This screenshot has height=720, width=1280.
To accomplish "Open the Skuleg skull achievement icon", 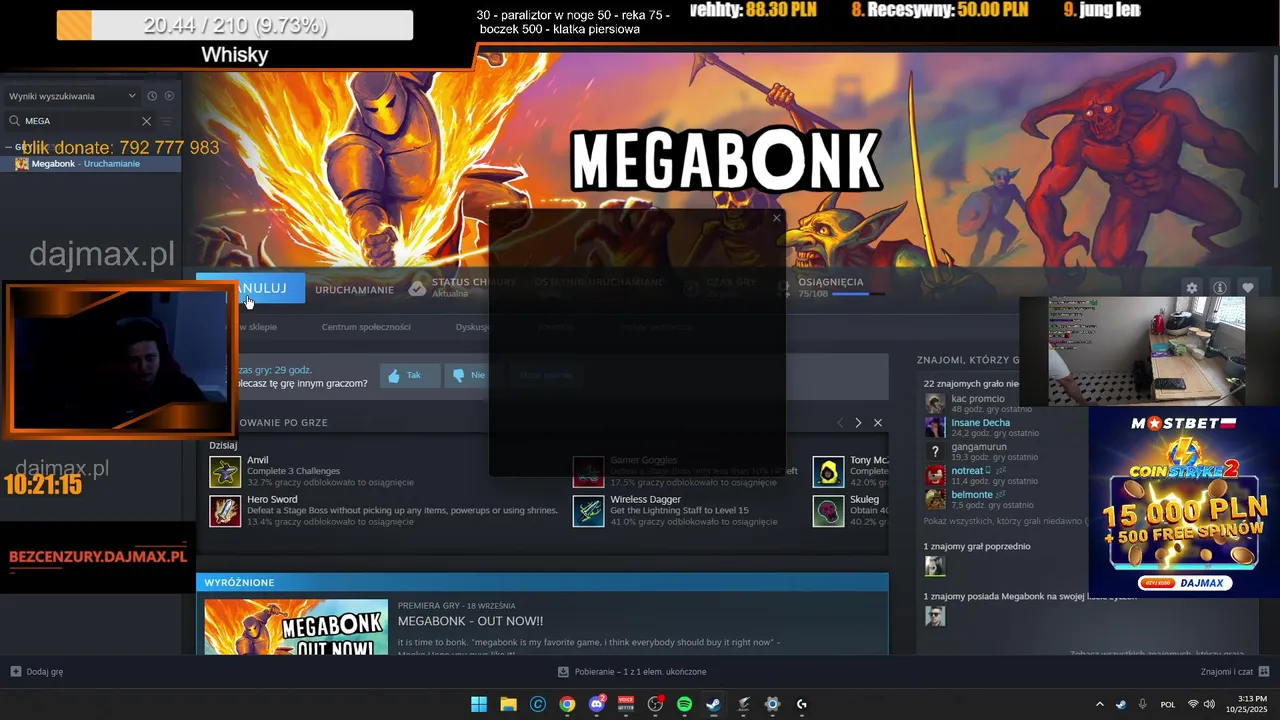I will (x=828, y=510).
